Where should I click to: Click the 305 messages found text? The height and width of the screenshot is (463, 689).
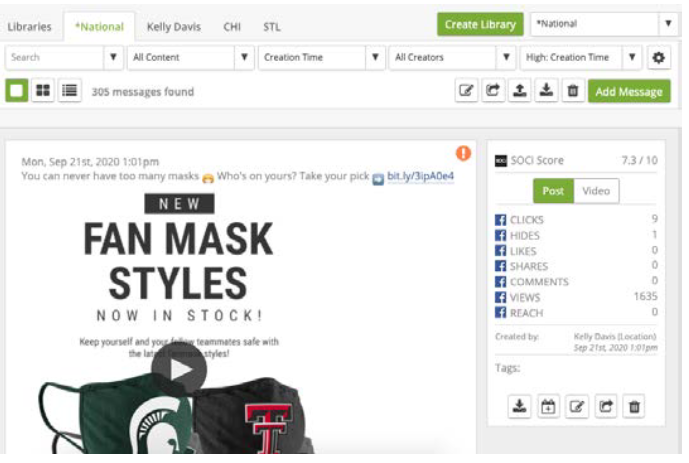tap(143, 92)
